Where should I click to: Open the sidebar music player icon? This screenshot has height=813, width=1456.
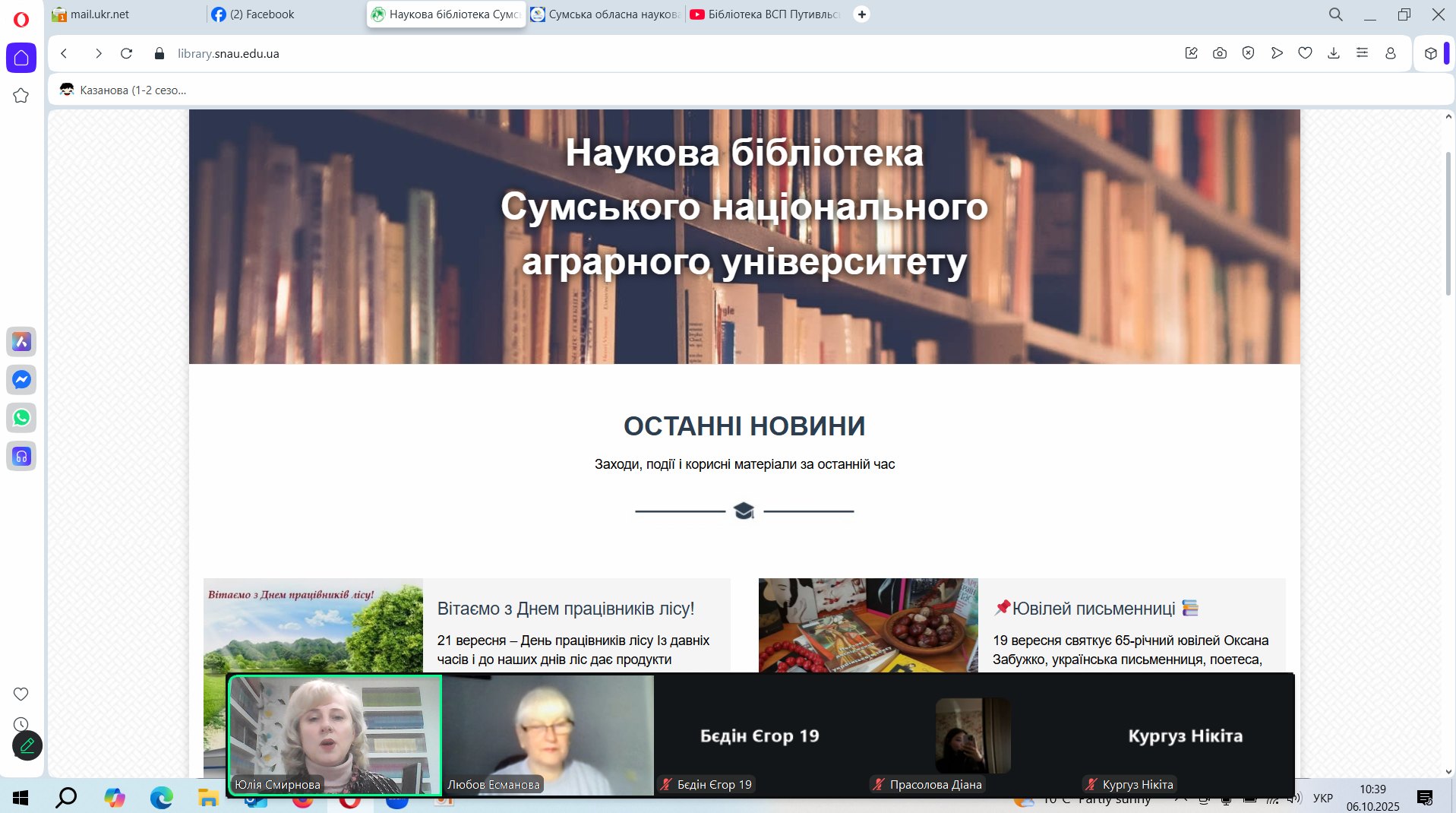[x=21, y=456]
